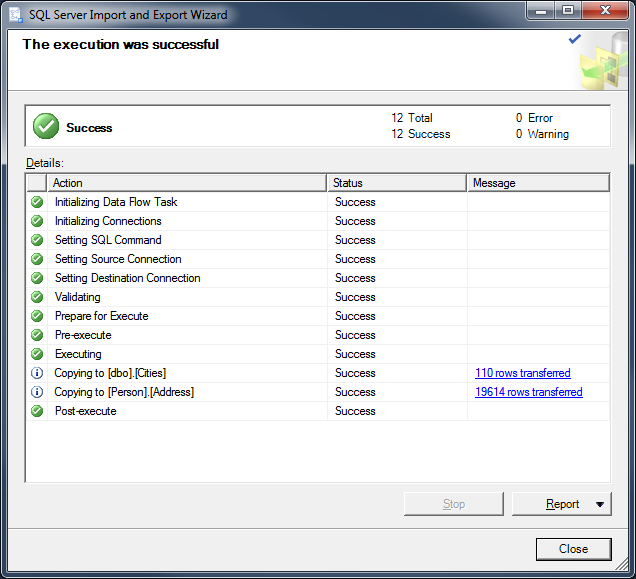Click the 0 Warning summary text
Viewport: 636px width, 579px height.
542,134
